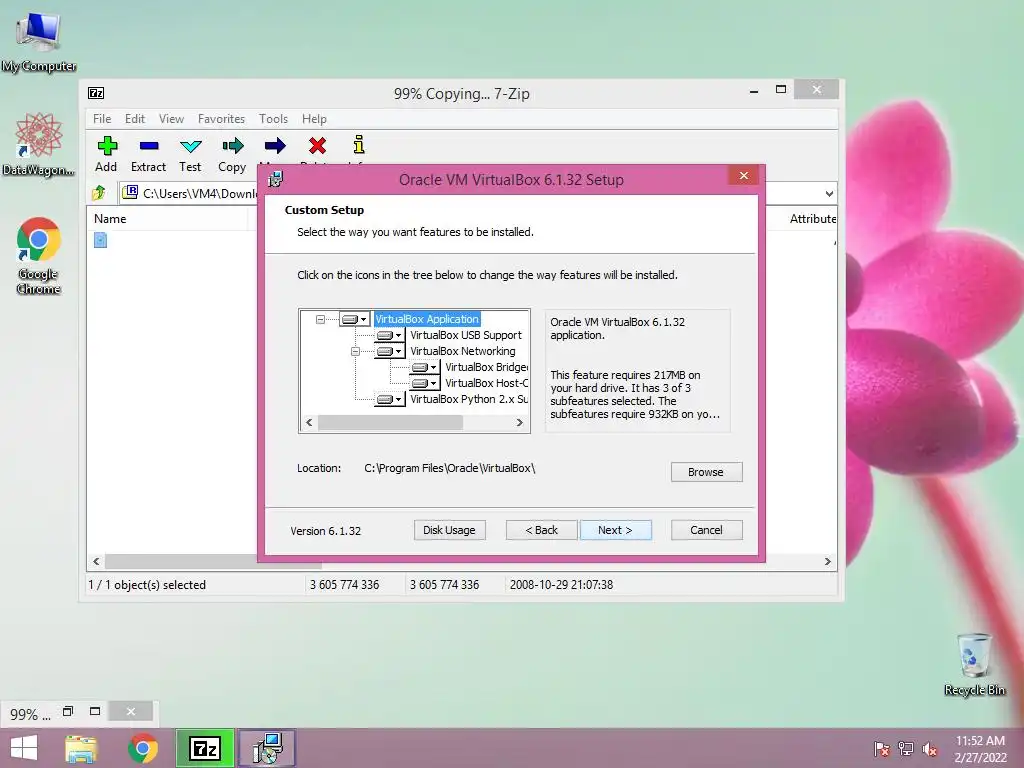Open VirtualBox USB Support feature dropdown
Image resolution: width=1024 pixels, height=768 pixels.
point(389,335)
